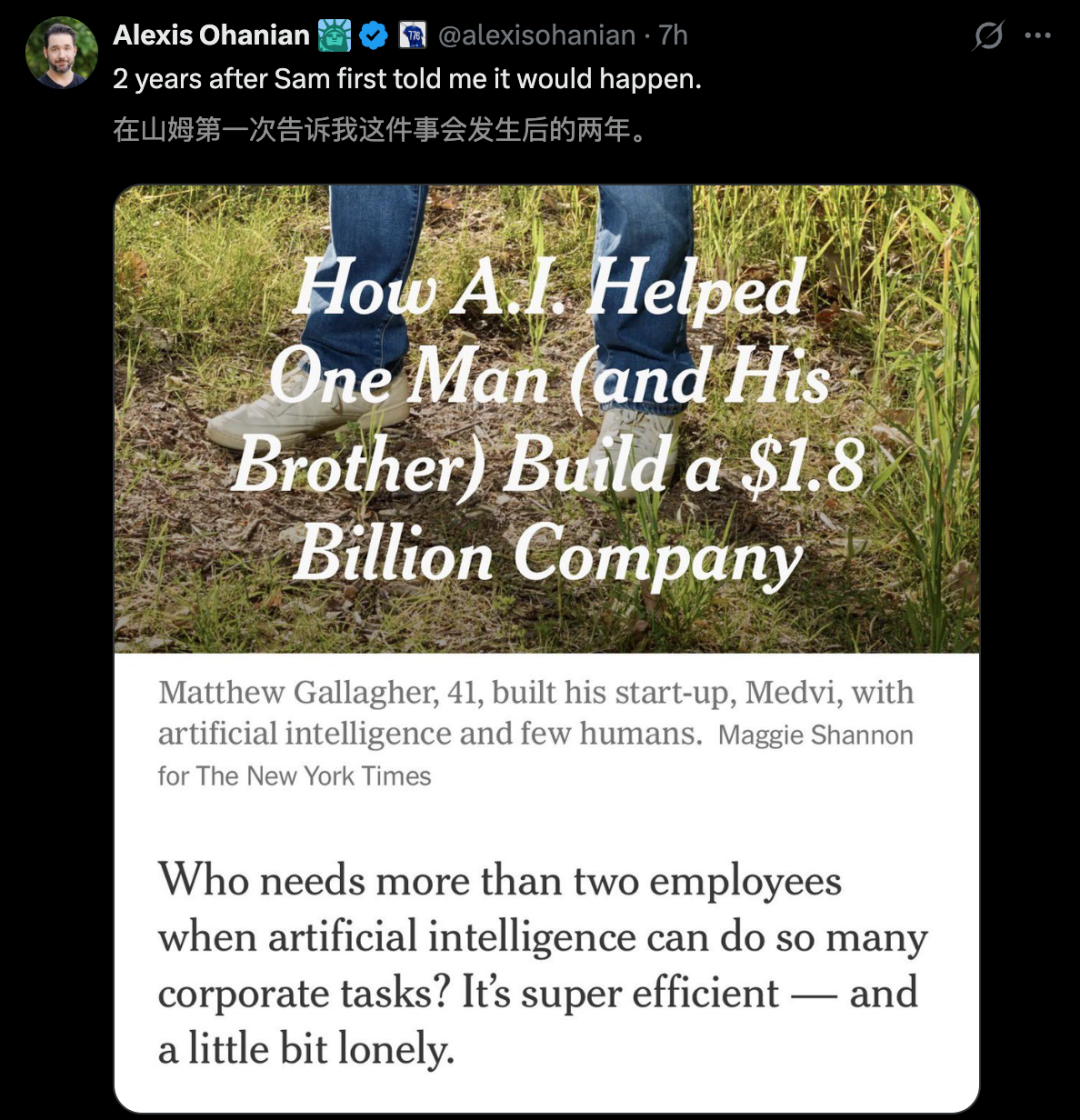
Task: Click Alexis Ohanian's profile avatar
Action: (x=61, y=52)
